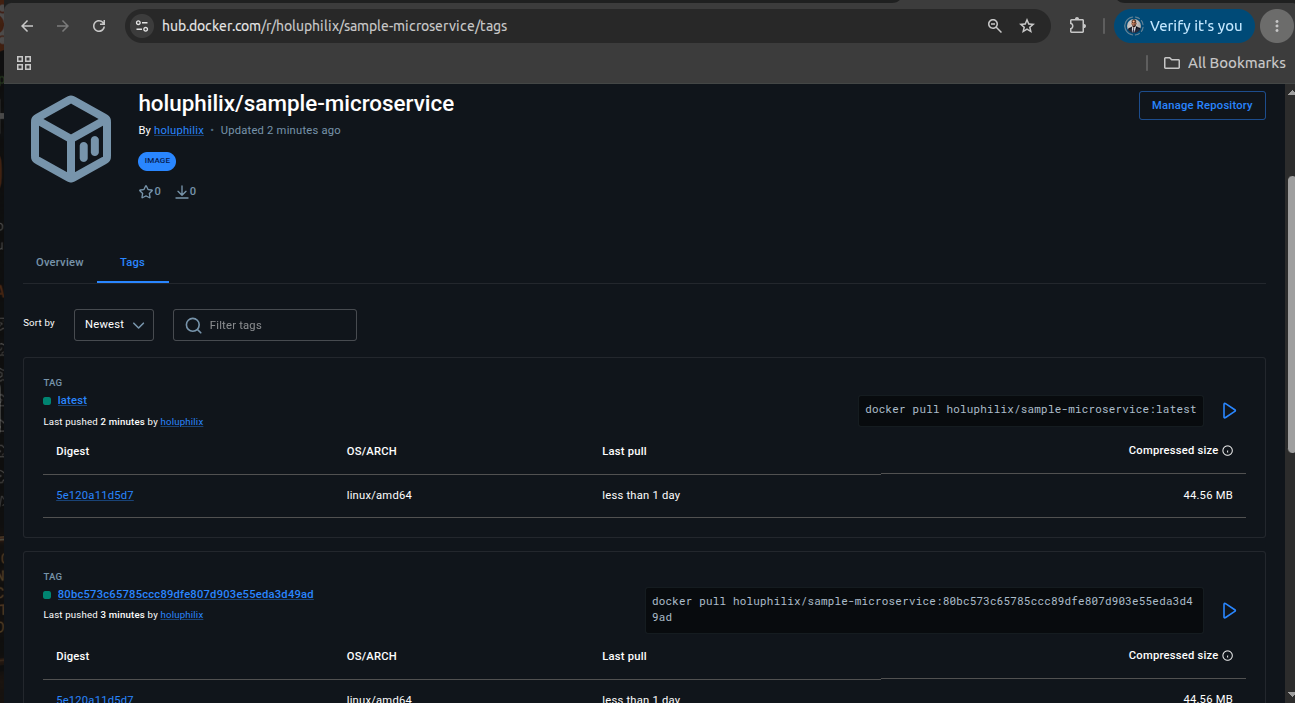Click Digest column header in latest tag
Image resolution: width=1295 pixels, height=703 pixels.
tap(73, 451)
